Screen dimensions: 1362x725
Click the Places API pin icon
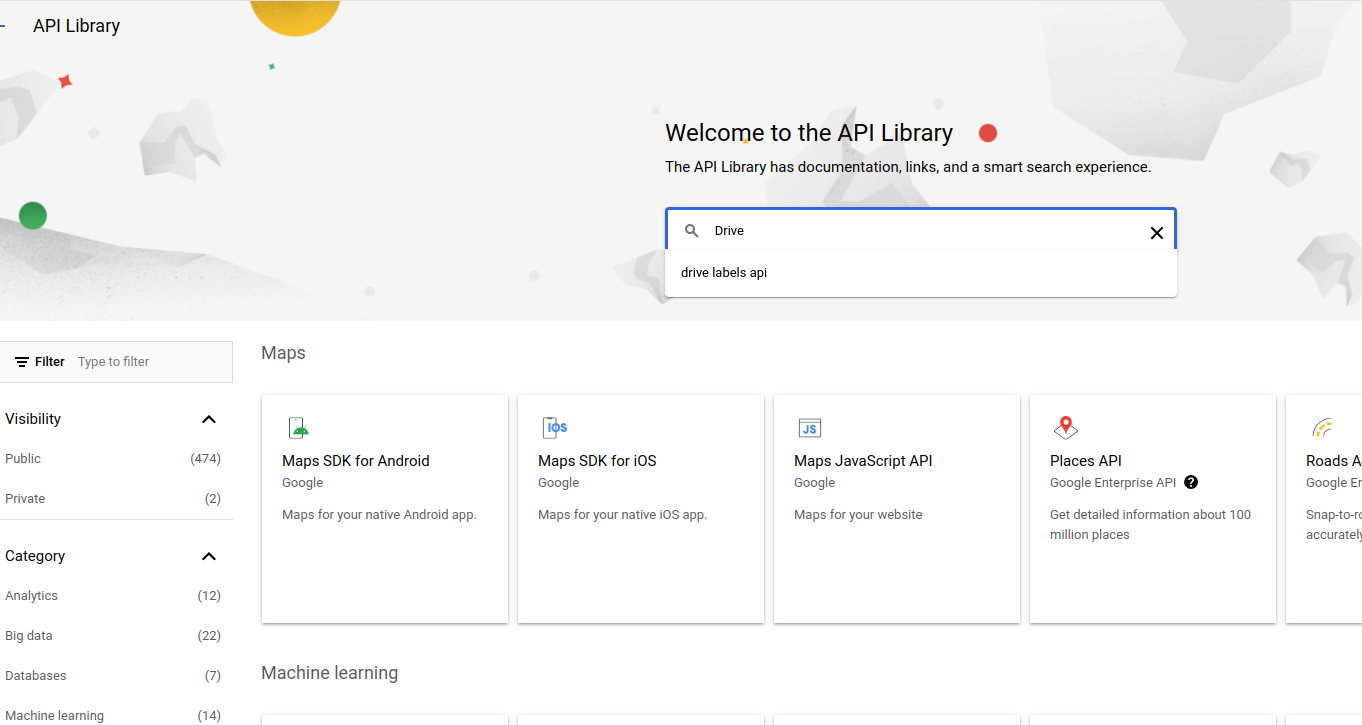[x=1066, y=428]
